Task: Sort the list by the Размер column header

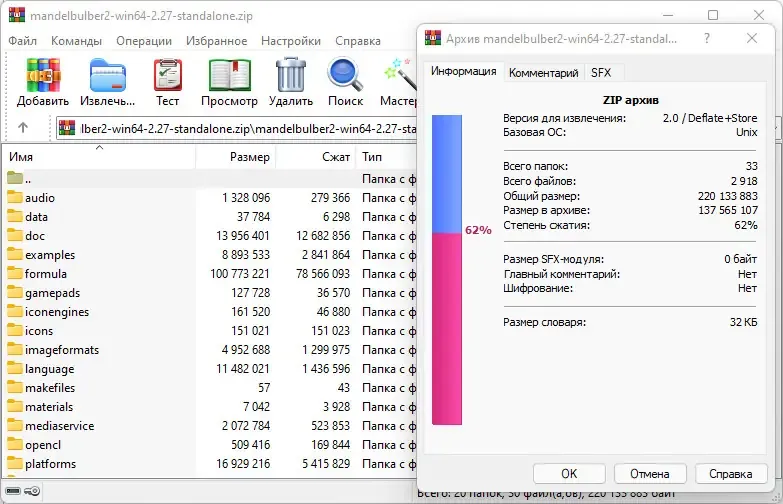Action: coord(236,157)
